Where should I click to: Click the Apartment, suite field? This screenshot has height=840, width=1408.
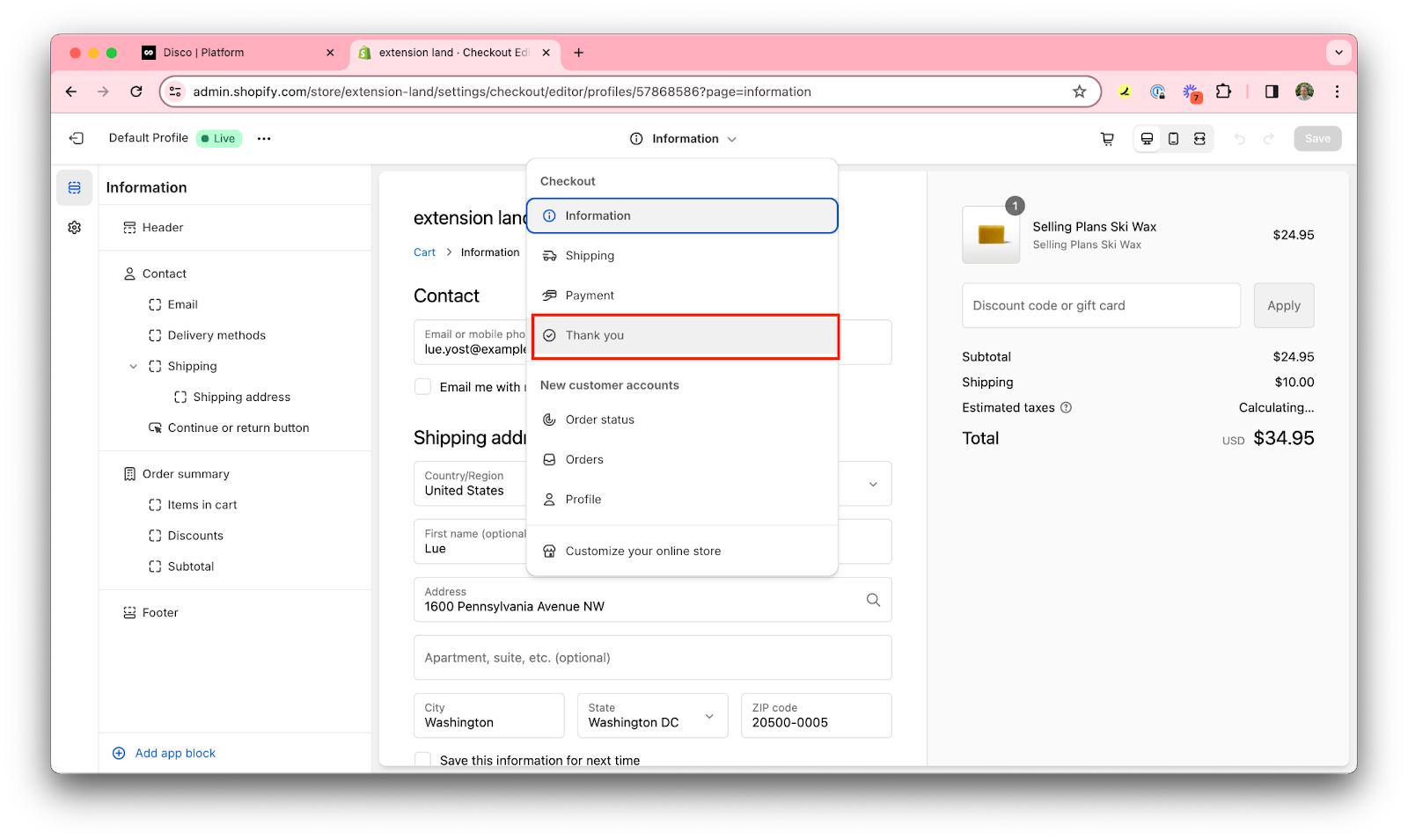tap(652, 658)
